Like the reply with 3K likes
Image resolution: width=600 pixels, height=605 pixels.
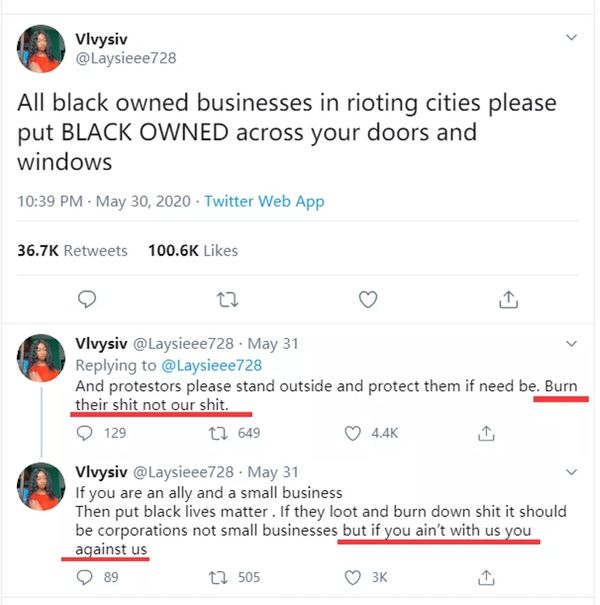(353, 577)
